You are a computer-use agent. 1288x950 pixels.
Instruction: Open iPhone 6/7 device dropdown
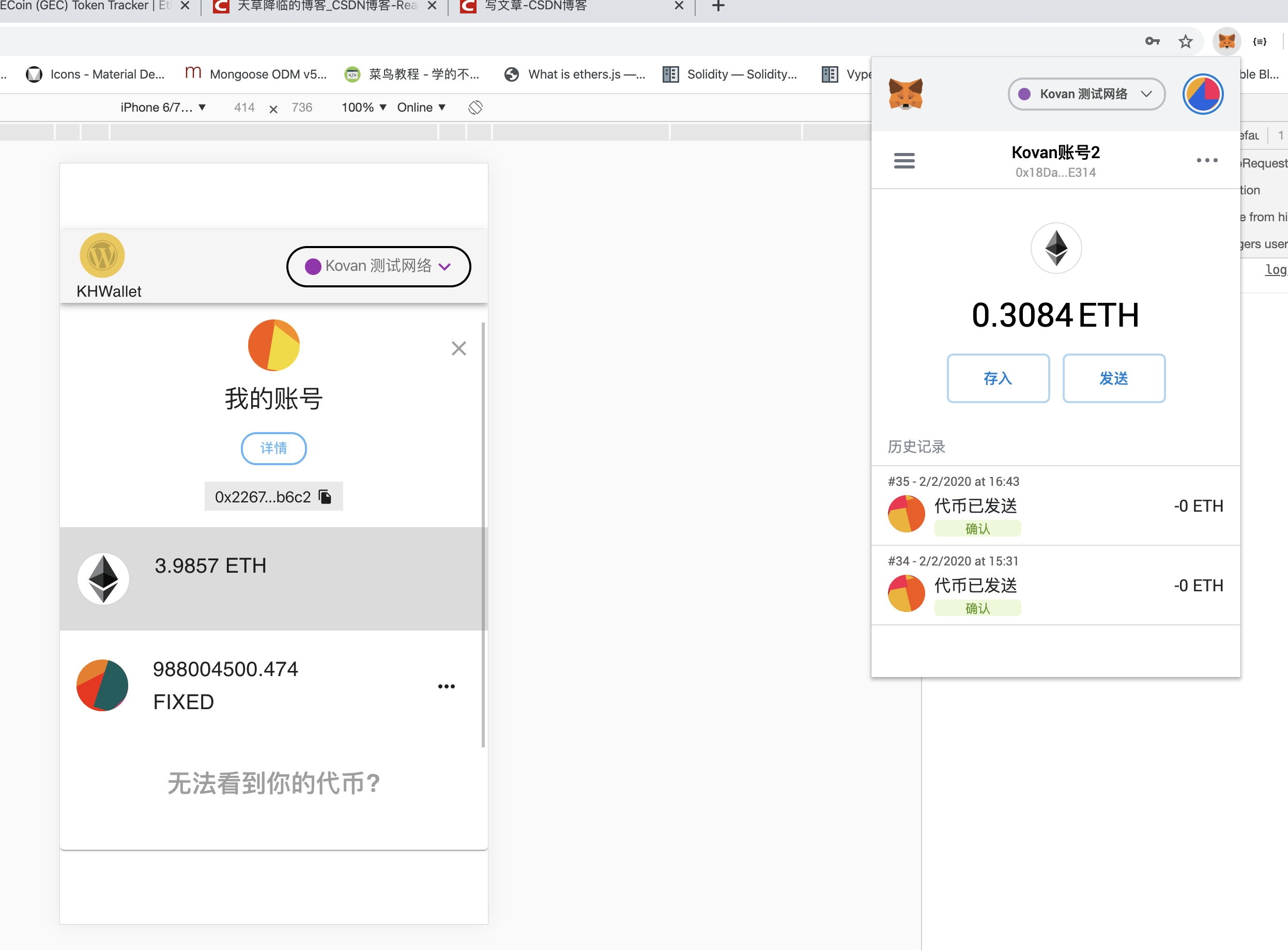pos(163,108)
